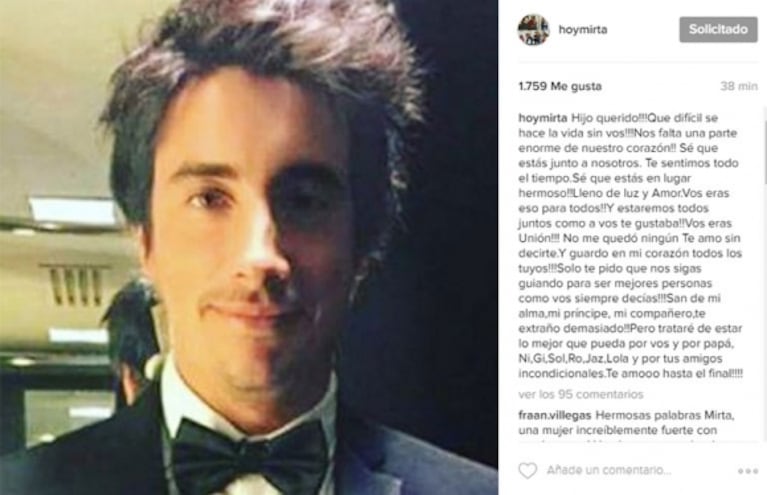Viewport: 767px width, 495px height.
Task: Click the hoymirta name in the caption
Action: click(543, 118)
